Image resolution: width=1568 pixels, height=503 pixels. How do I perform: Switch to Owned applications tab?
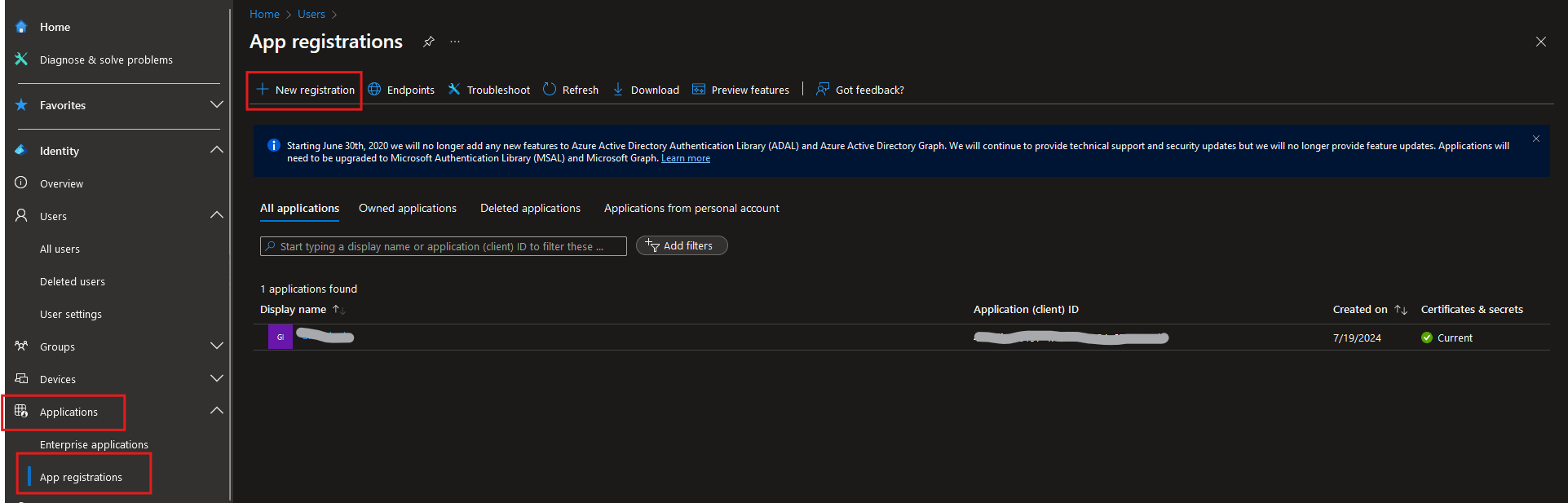[408, 209]
